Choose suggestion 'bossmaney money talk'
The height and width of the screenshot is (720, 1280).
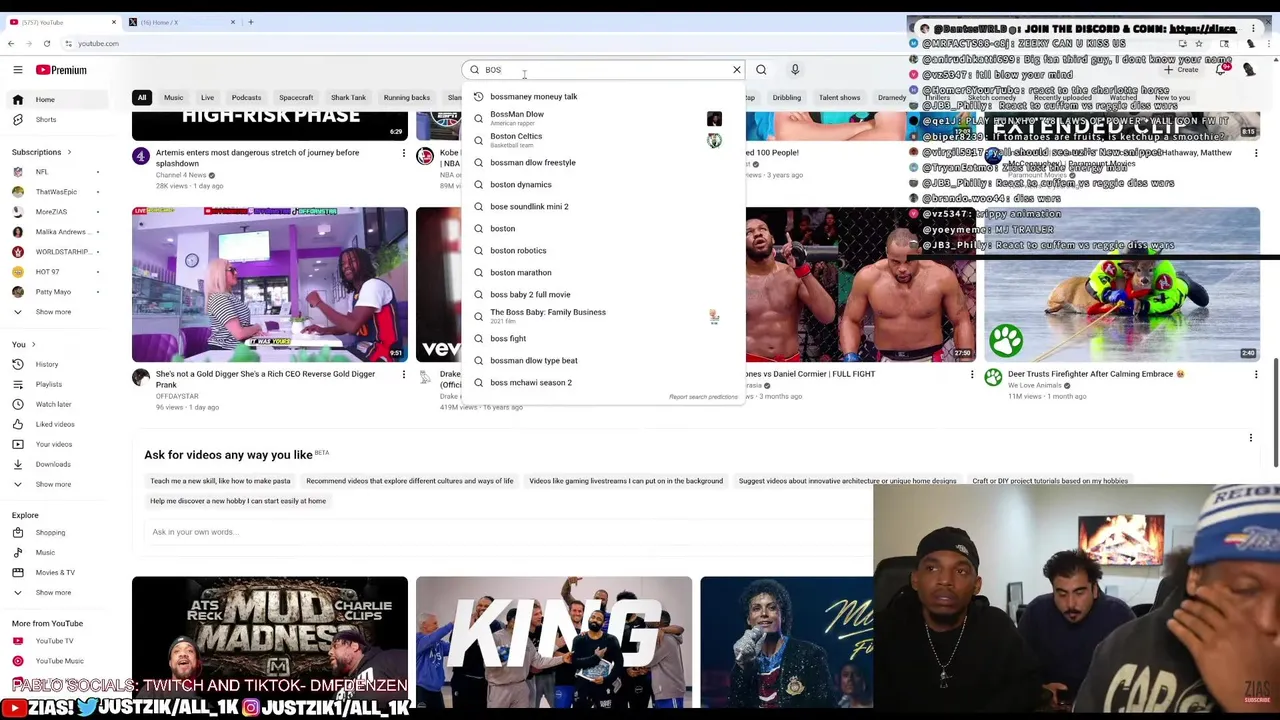pos(603,97)
